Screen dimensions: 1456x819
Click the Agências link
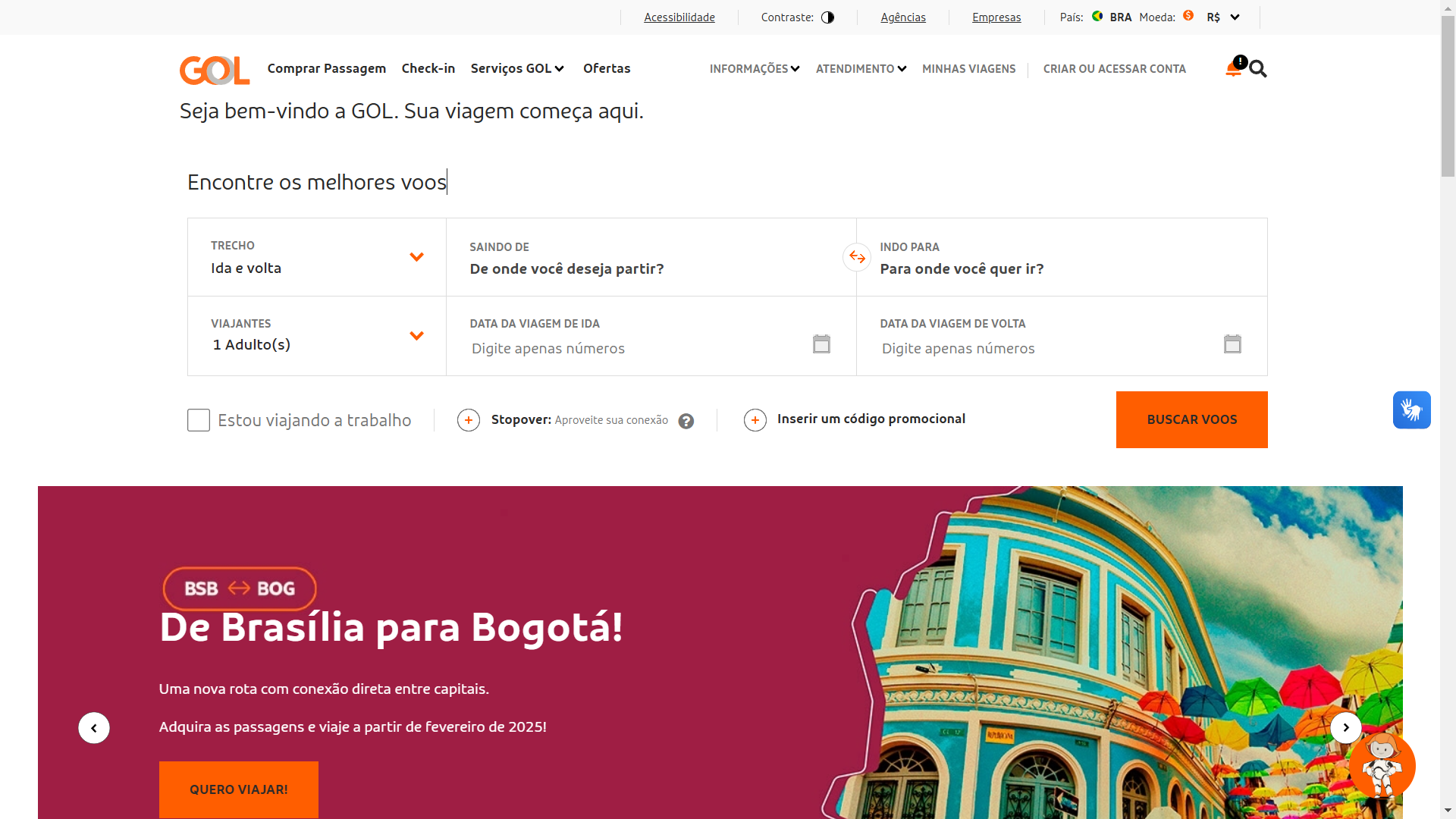click(903, 17)
